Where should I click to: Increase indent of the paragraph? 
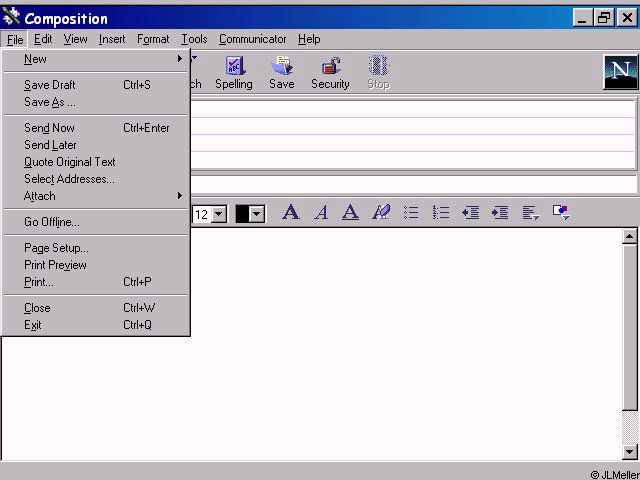tap(500, 213)
